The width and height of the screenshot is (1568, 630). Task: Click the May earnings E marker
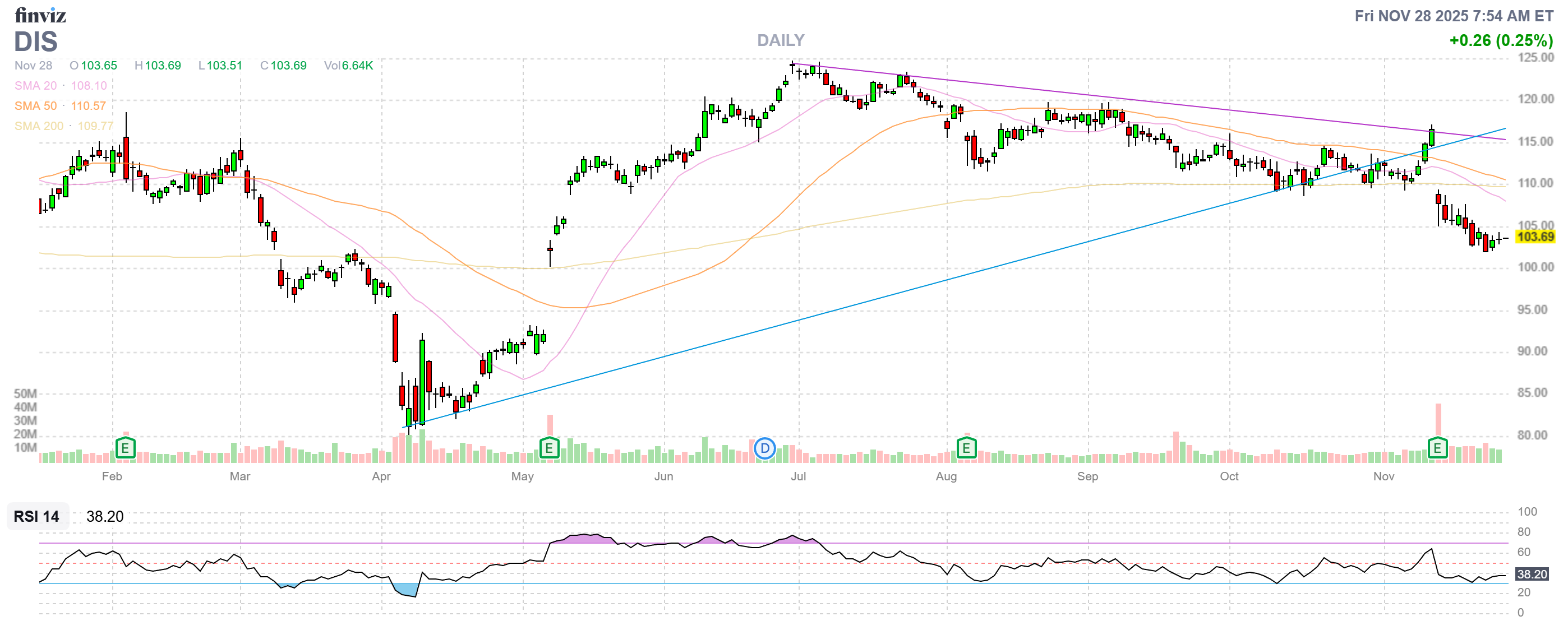coord(549,449)
